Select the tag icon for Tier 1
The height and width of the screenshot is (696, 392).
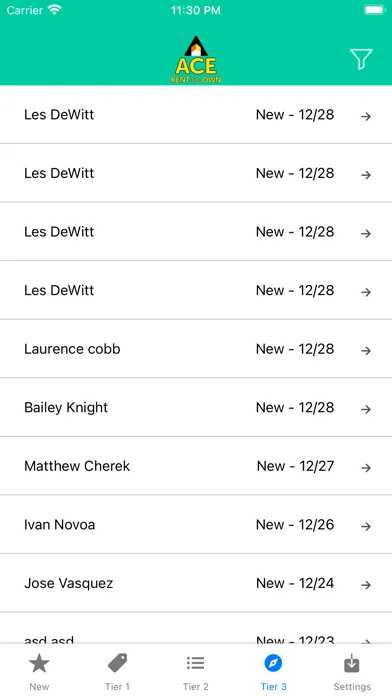click(117, 663)
